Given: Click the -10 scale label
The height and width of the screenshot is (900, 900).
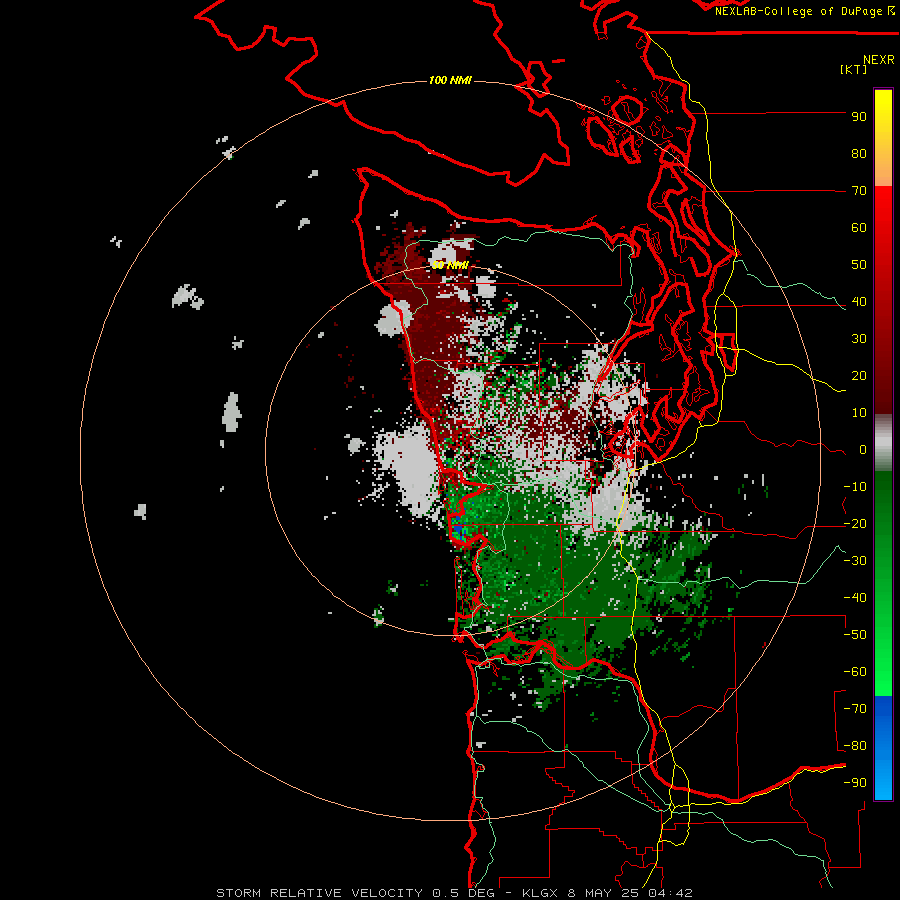Looking at the screenshot, I should [x=855, y=487].
